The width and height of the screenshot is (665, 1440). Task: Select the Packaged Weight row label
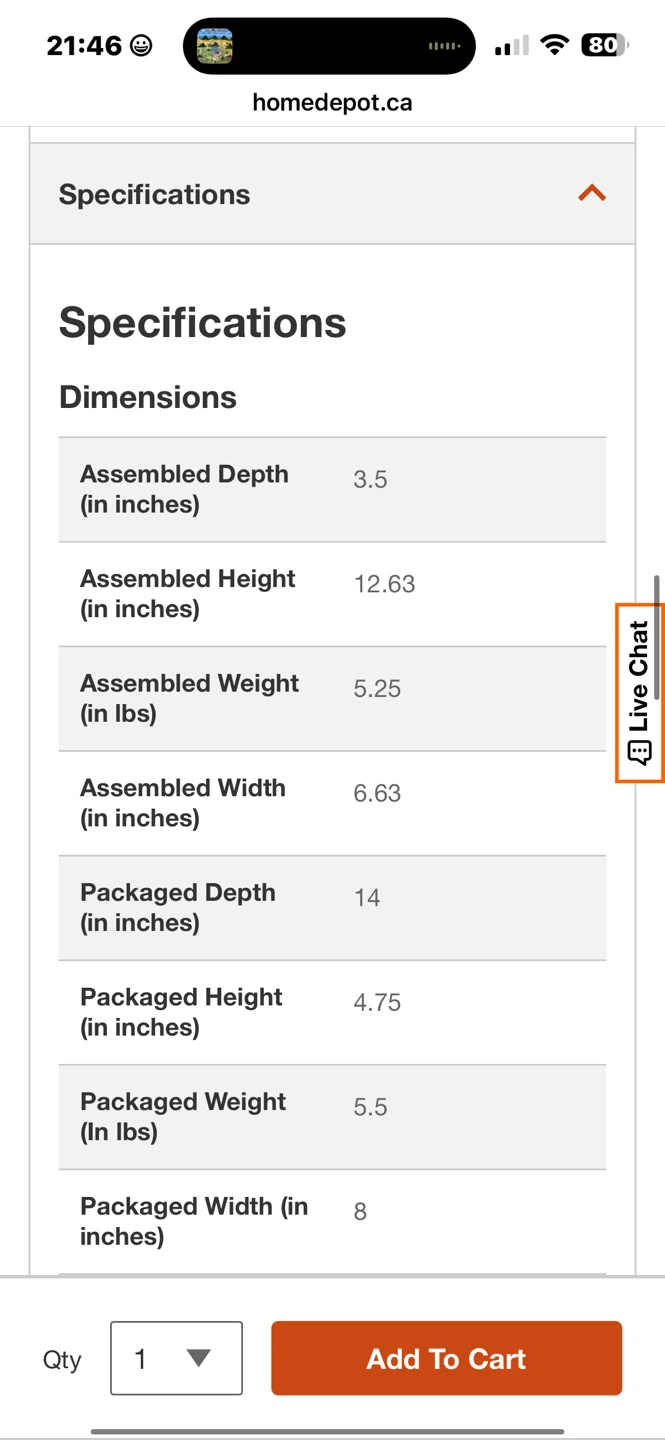click(x=183, y=1116)
